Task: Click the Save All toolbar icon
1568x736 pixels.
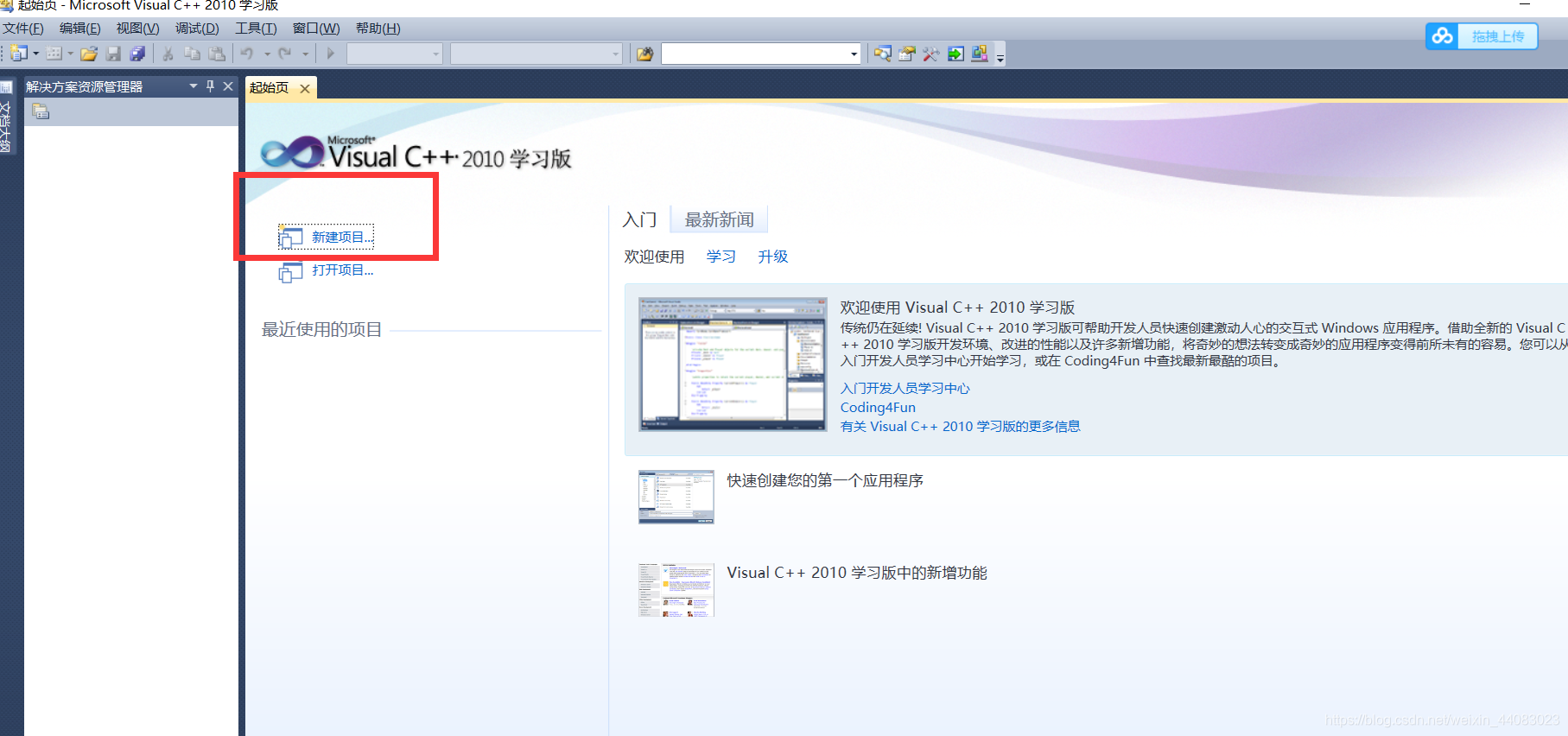Action: click(x=137, y=54)
